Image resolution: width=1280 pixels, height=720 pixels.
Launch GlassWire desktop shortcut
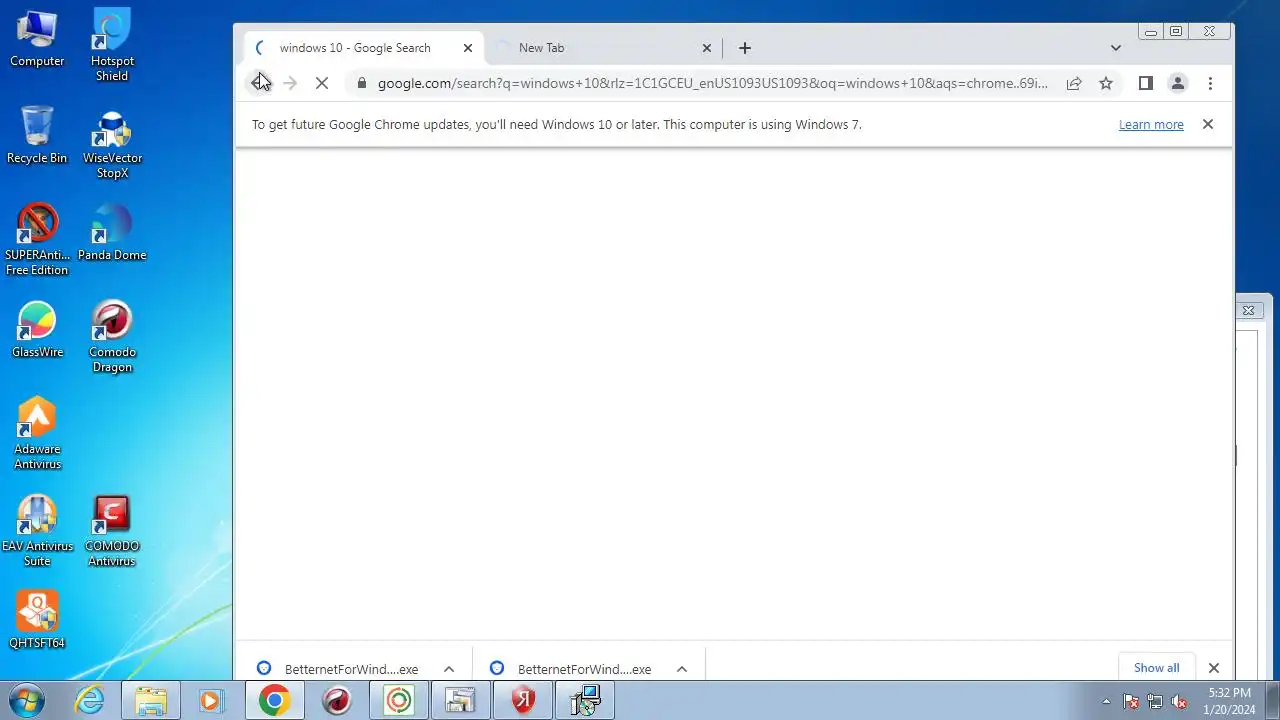[x=37, y=329]
